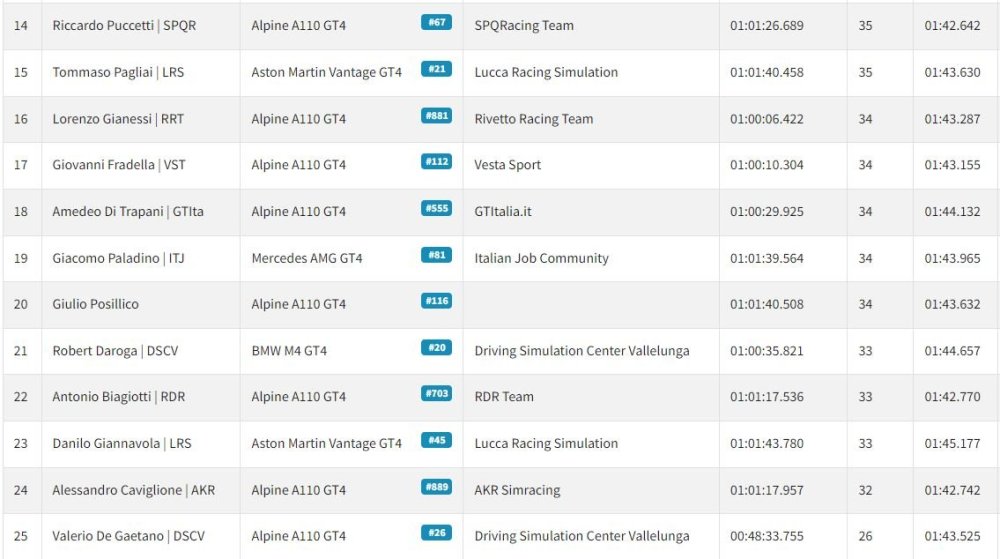Click Alpine A110 GT4 in row 14
Image resolution: width=1000 pixels, height=559 pixels.
click(x=298, y=25)
